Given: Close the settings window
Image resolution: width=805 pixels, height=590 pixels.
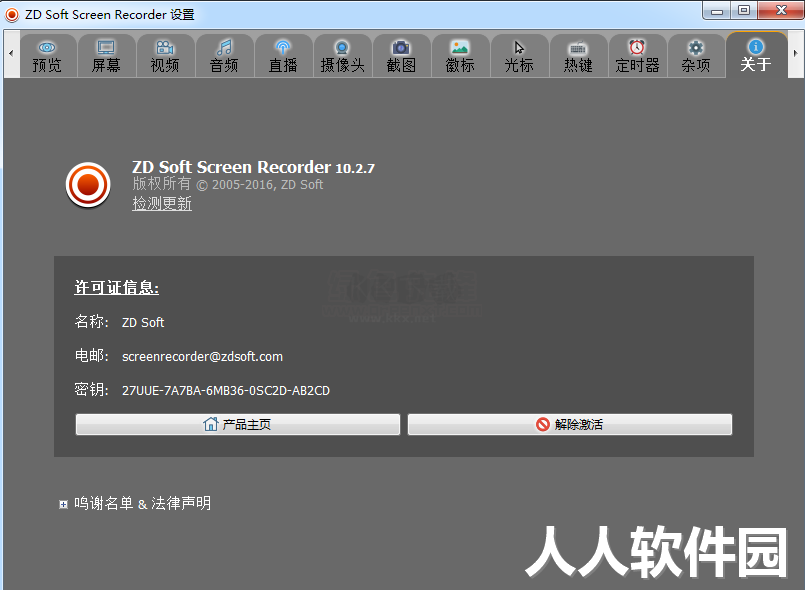Looking at the screenshot, I should [x=781, y=11].
